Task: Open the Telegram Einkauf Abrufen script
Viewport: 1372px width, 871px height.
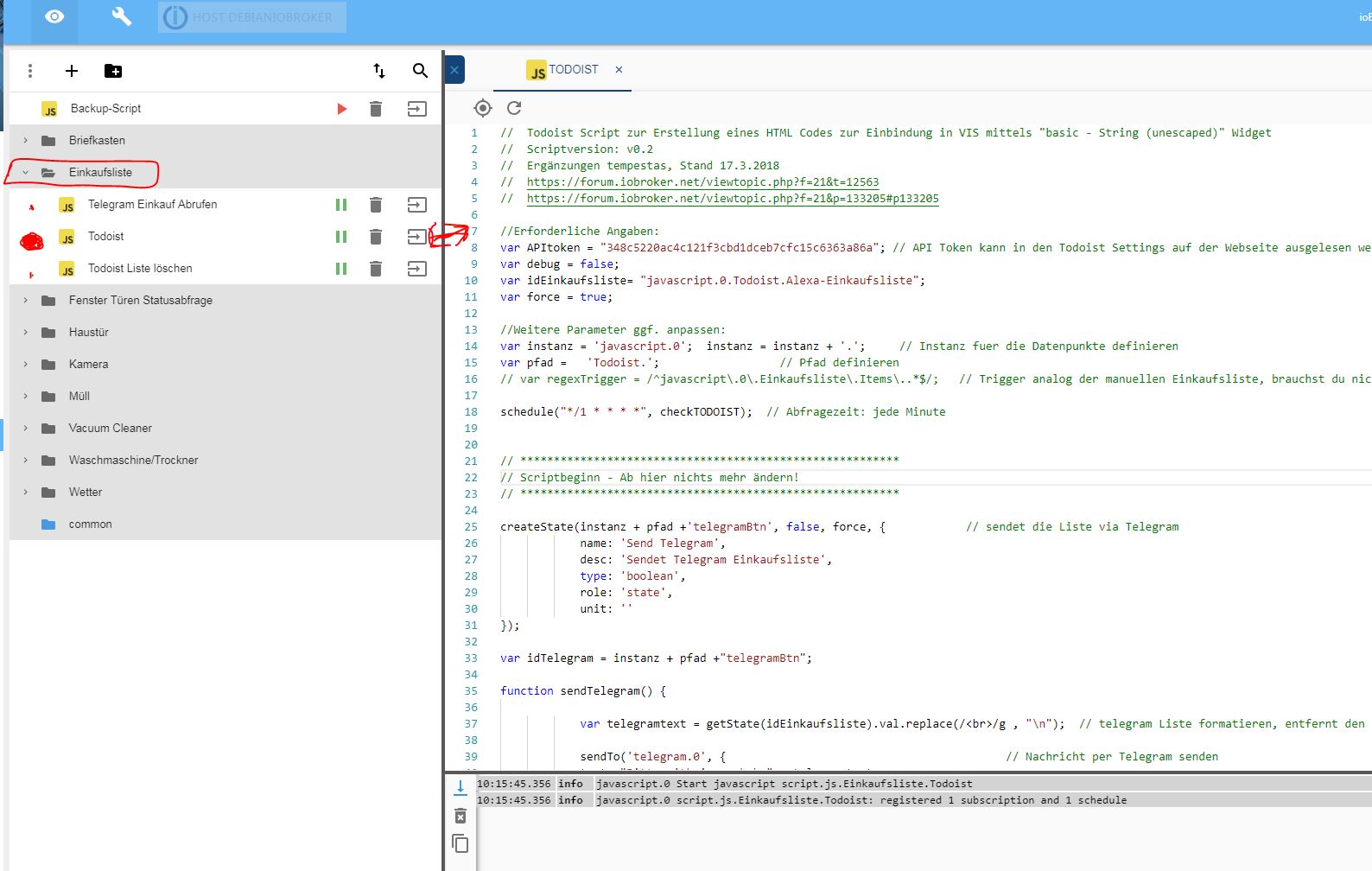Action: (152, 205)
